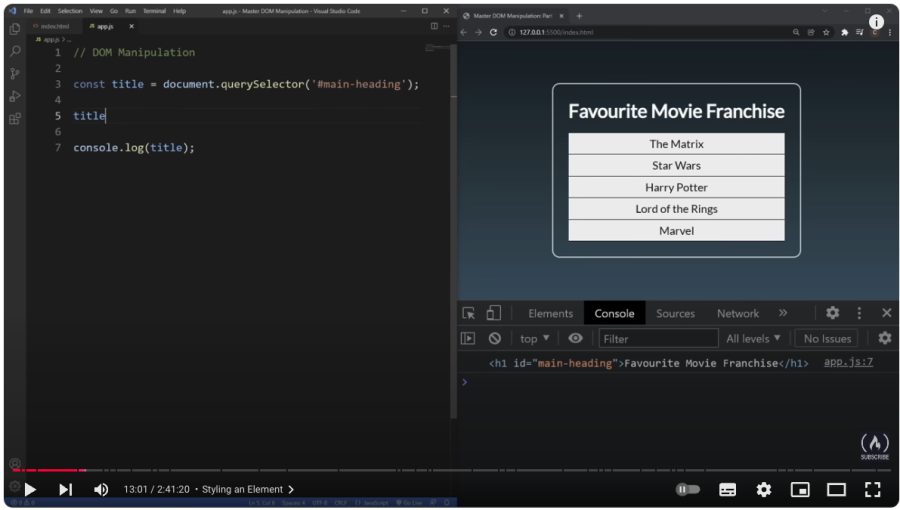Open the All levels dropdown

tap(753, 338)
